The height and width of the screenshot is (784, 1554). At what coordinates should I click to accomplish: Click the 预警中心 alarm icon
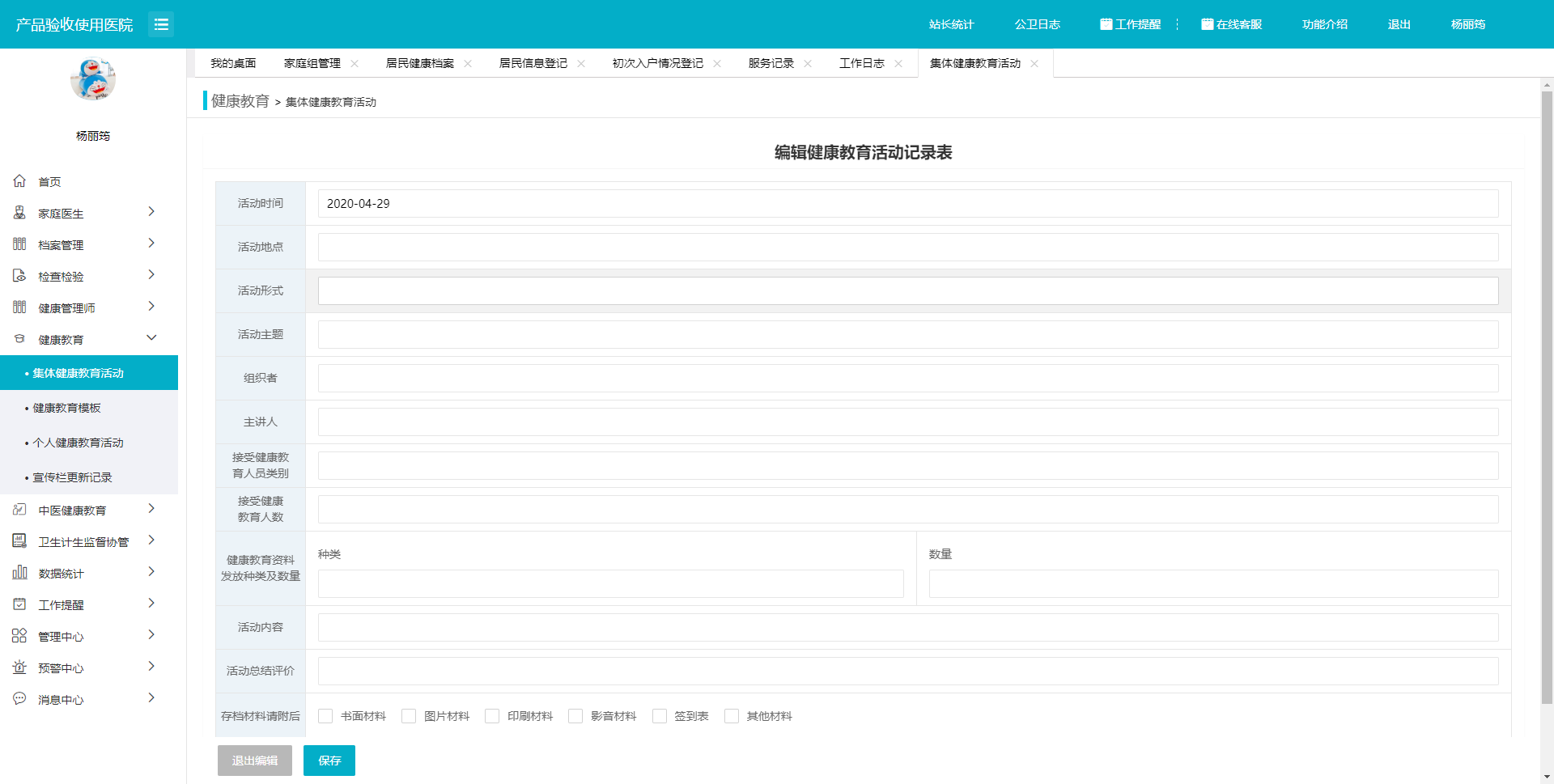point(19,667)
